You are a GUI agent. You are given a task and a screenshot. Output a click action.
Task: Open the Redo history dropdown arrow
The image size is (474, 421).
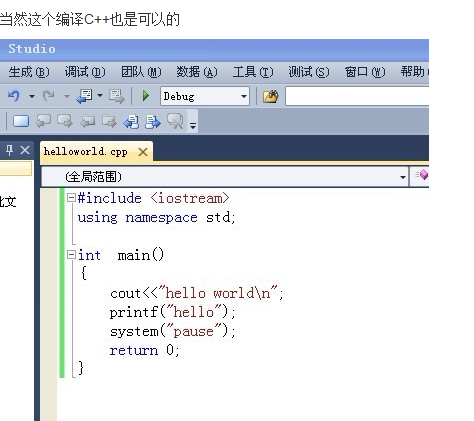[67, 96]
